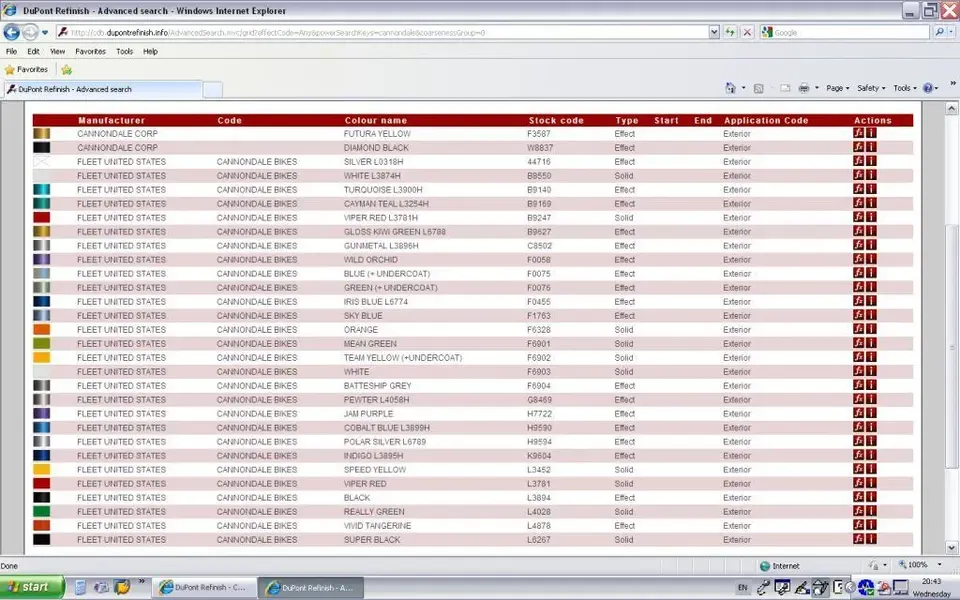This screenshot has height=600, width=960.
Task: Open a new blank tab
Action: click(212, 90)
